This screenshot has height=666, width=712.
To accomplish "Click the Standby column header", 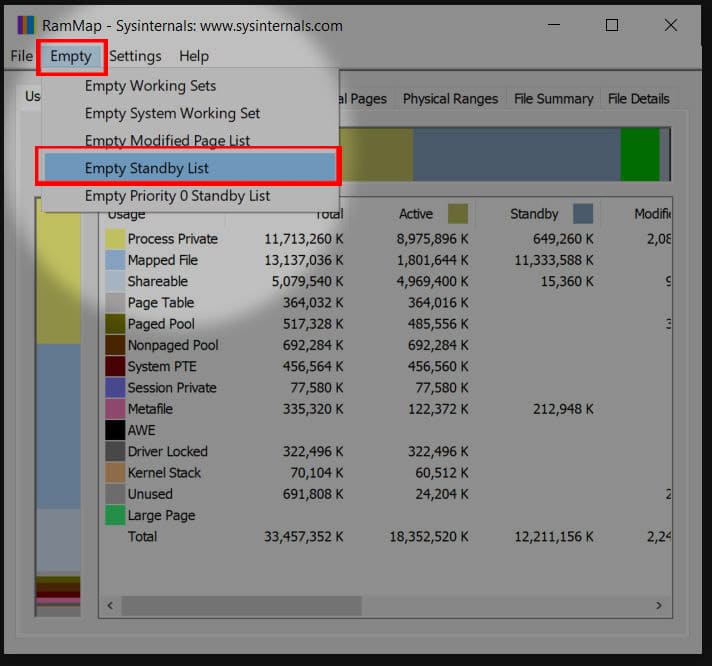I will point(534,214).
